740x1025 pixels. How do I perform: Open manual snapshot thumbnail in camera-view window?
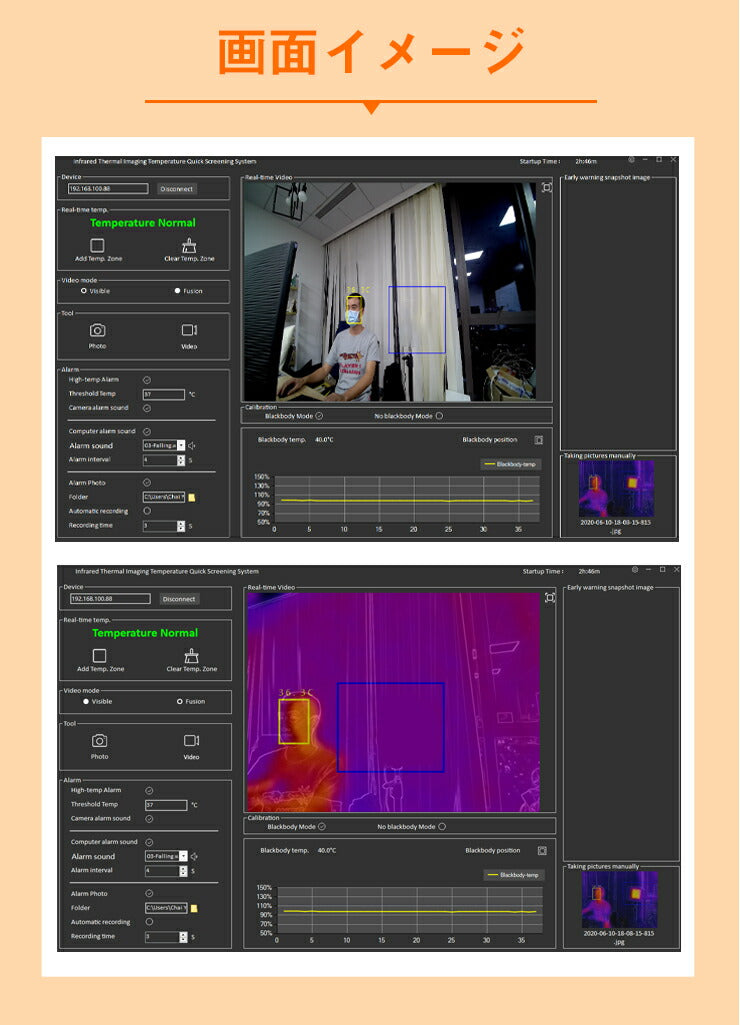(x=616, y=489)
